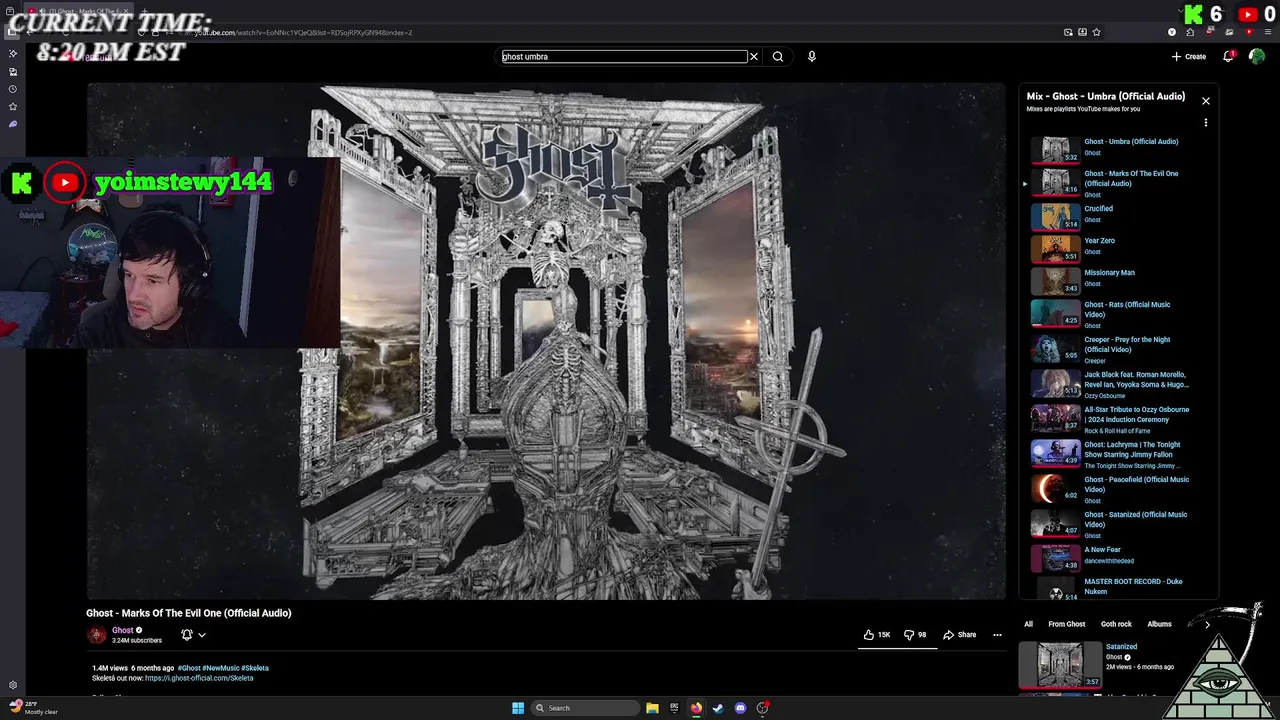
Task: Close the Mix playlist panel
Action: 1206,101
